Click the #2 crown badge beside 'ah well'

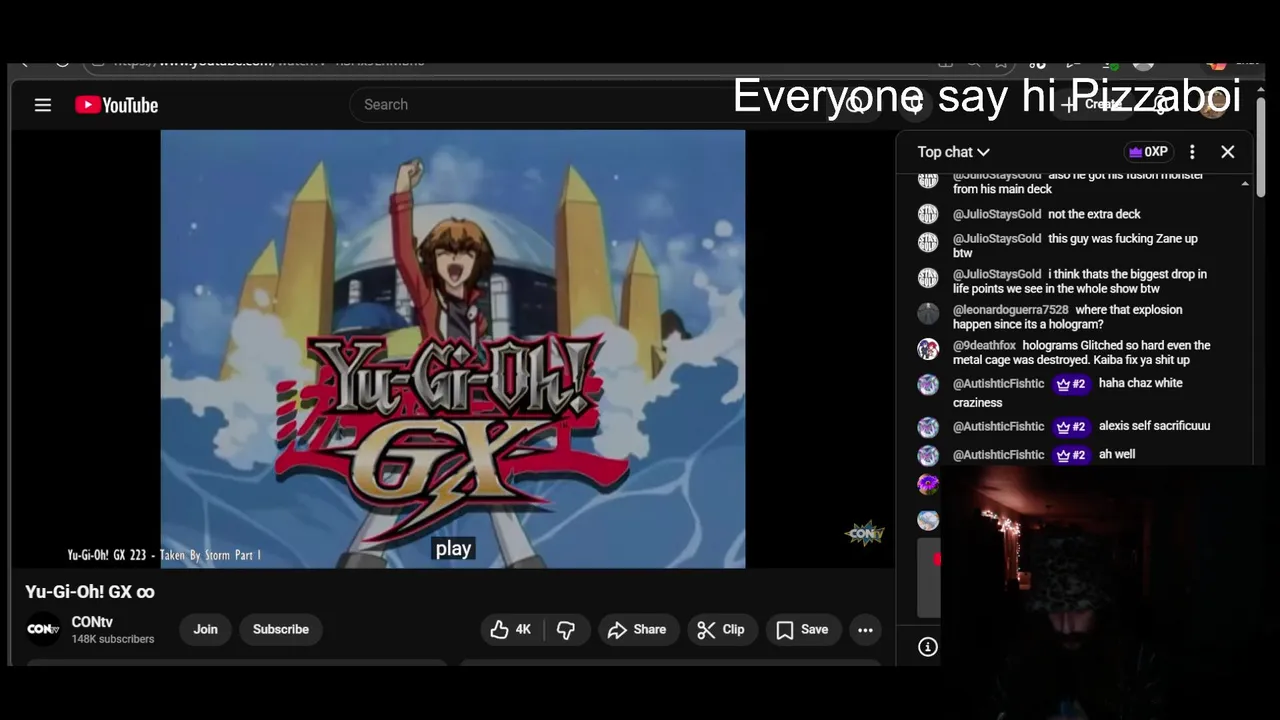pyautogui.click(x=1071, y=455)
